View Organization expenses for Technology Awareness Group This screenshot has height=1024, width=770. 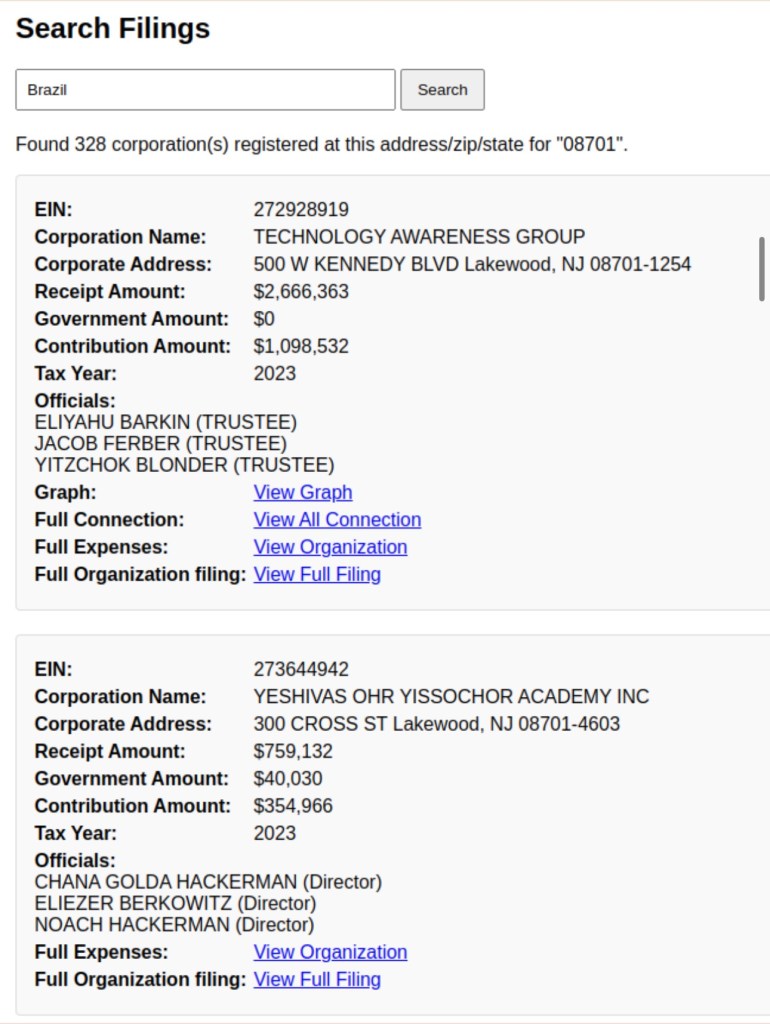[x=330, y=547]
